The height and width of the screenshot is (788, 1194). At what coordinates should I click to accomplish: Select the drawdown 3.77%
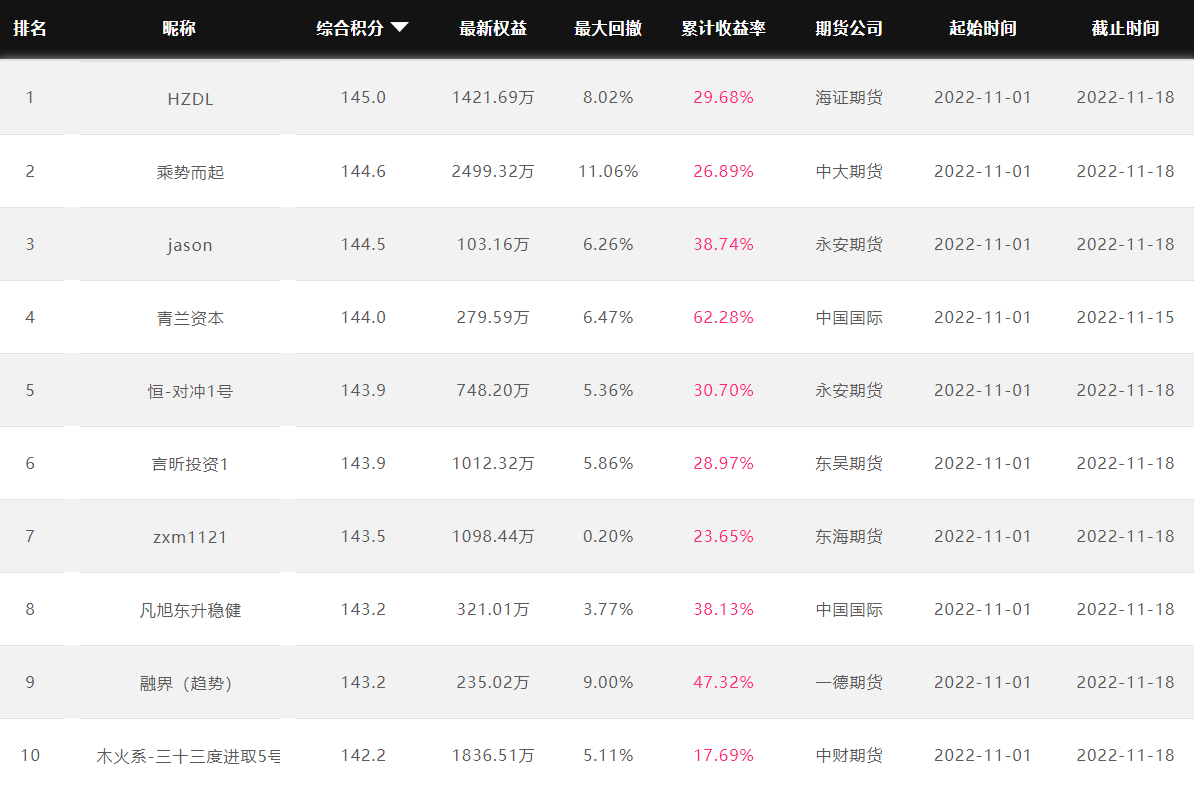pos(608,610)
